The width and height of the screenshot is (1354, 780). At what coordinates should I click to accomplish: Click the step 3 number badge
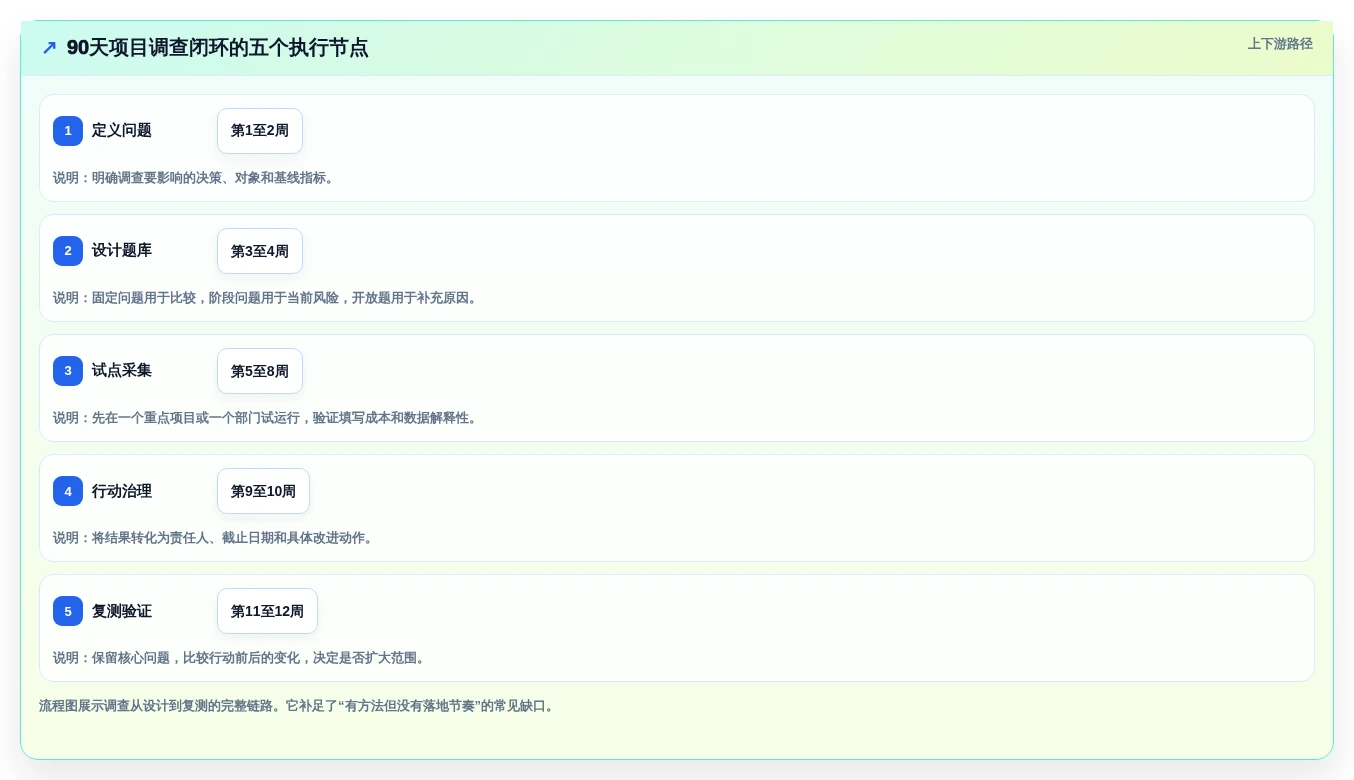68,371
